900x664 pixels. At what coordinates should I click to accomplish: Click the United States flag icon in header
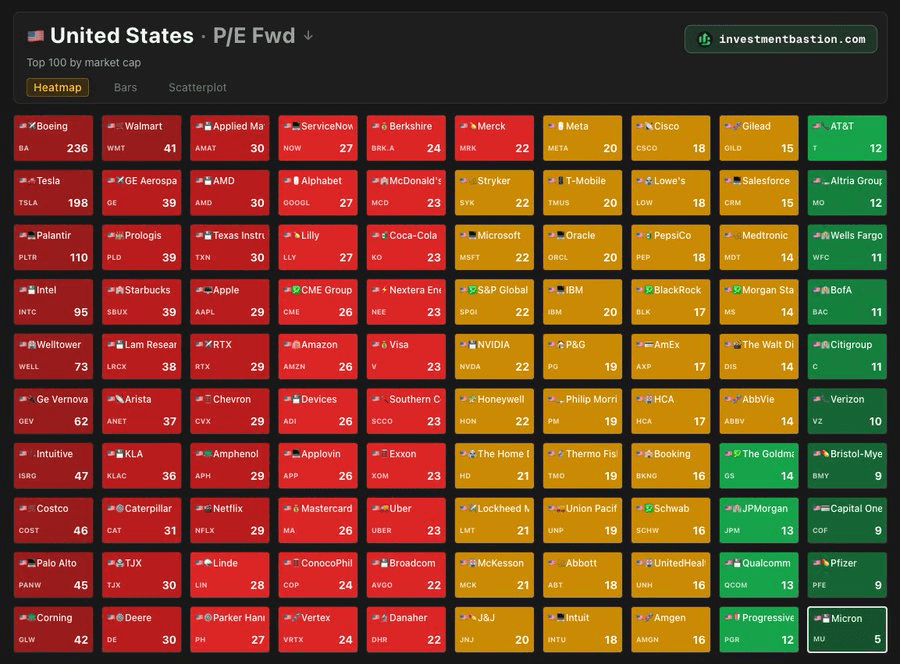coord(36,34)
